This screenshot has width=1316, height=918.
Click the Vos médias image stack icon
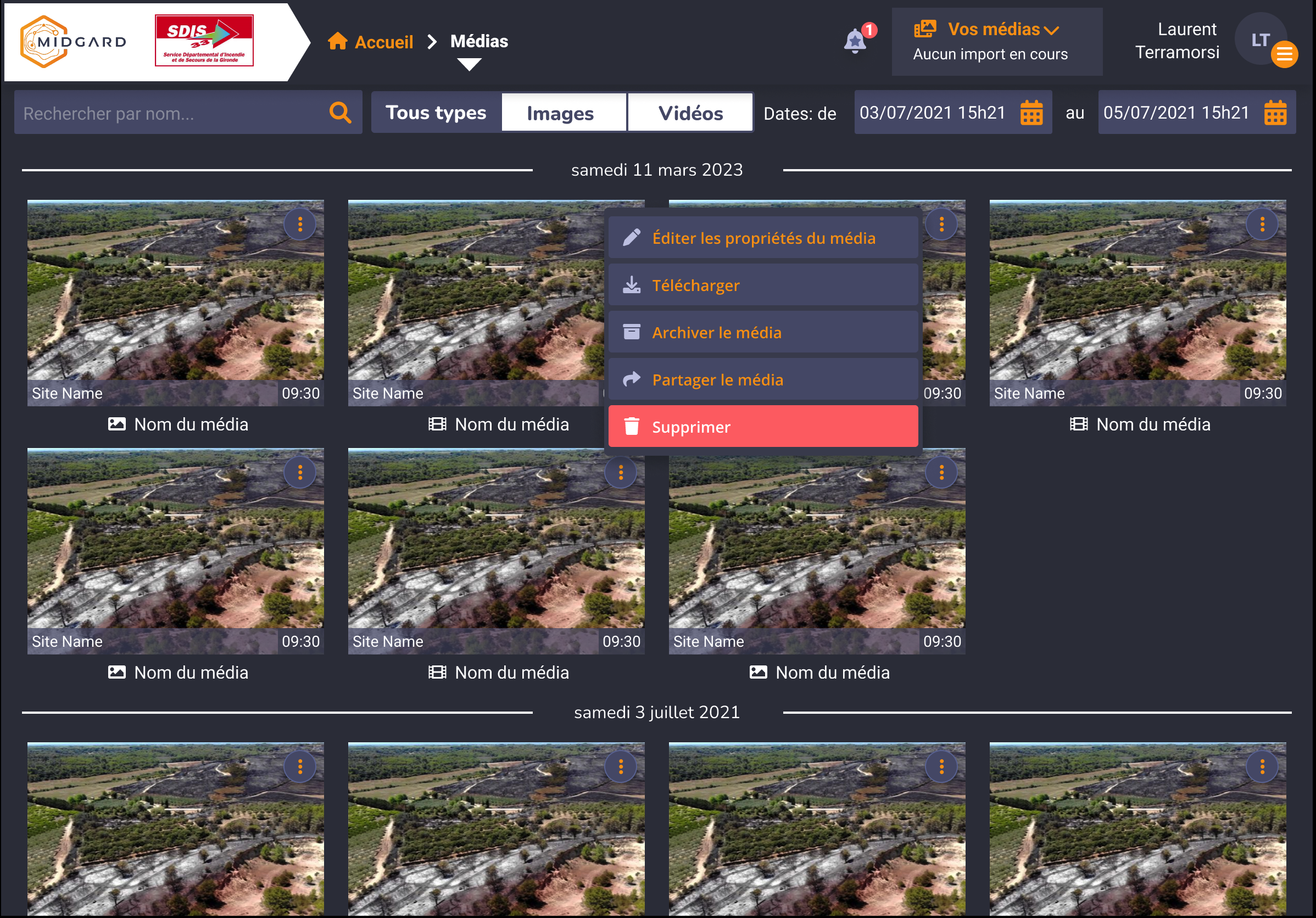click(x=924, y=29)
